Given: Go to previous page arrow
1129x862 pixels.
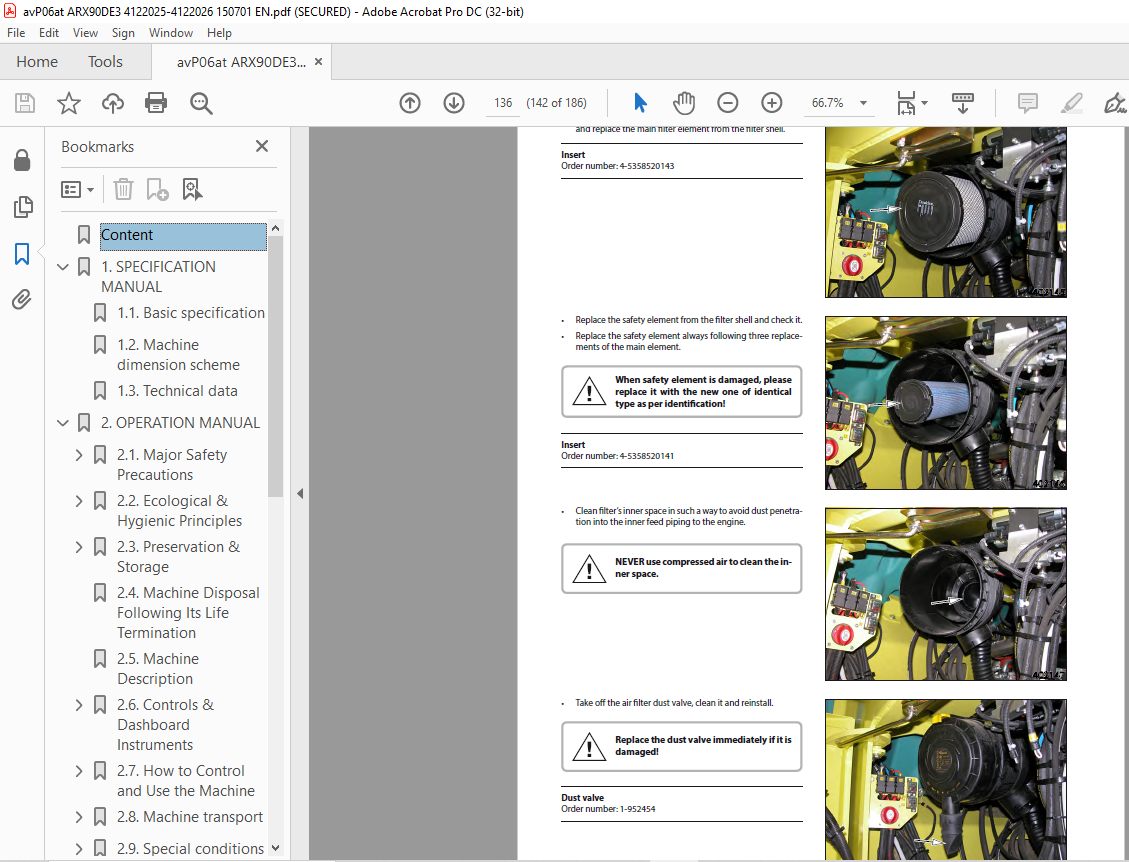Looking at the screenshot, I should coord(410,103).
